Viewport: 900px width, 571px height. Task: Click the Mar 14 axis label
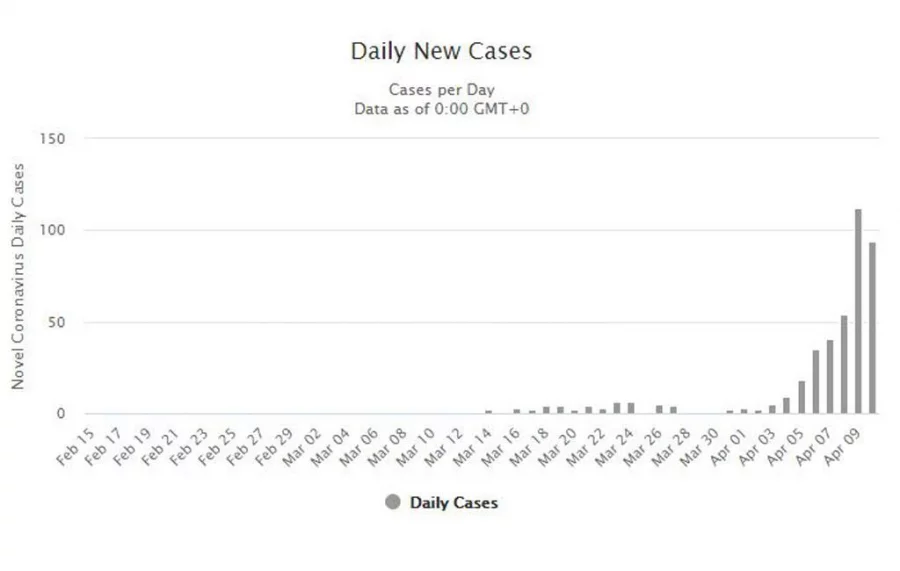[473, 446]
